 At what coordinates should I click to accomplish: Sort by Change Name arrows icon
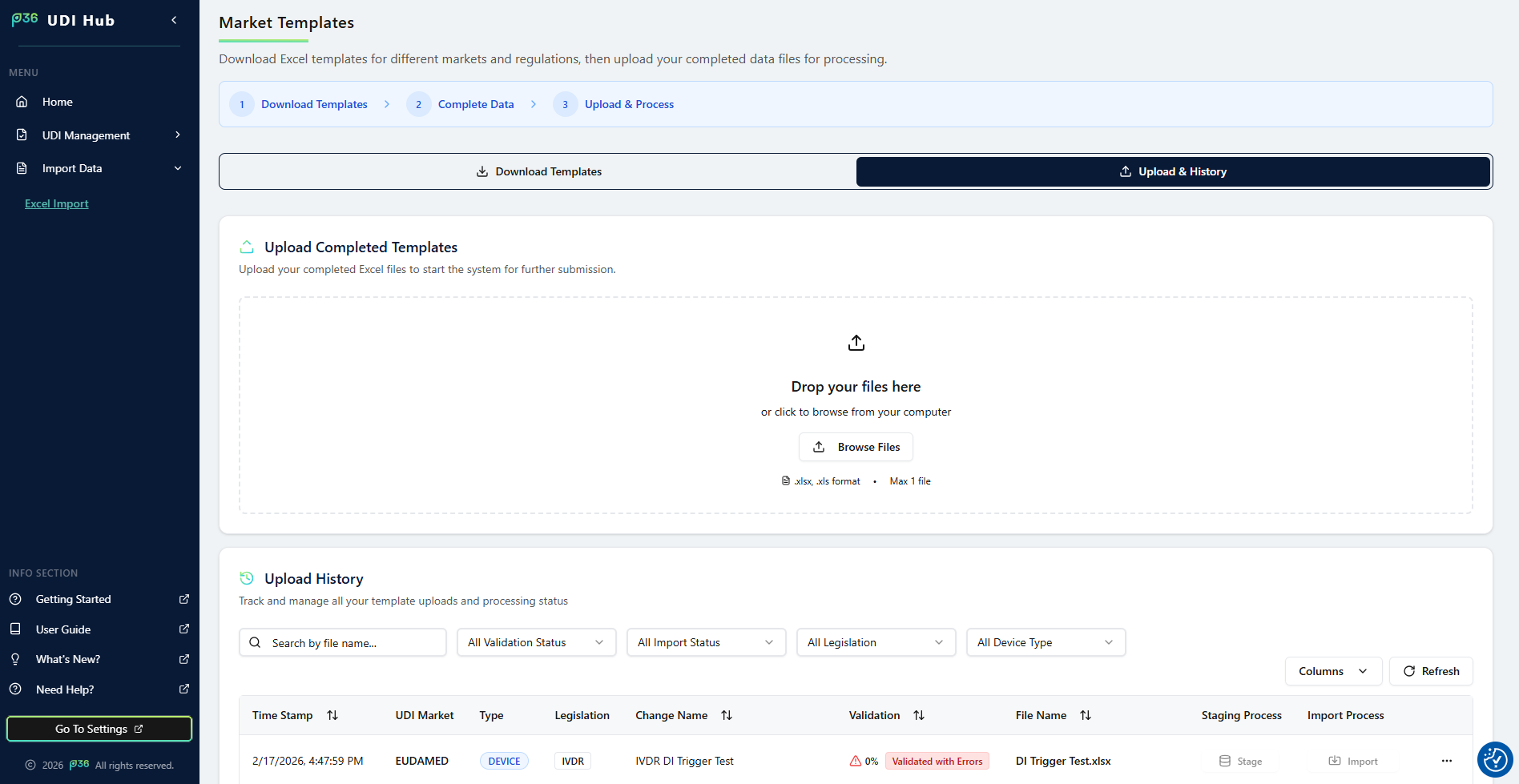coord(727,715)
